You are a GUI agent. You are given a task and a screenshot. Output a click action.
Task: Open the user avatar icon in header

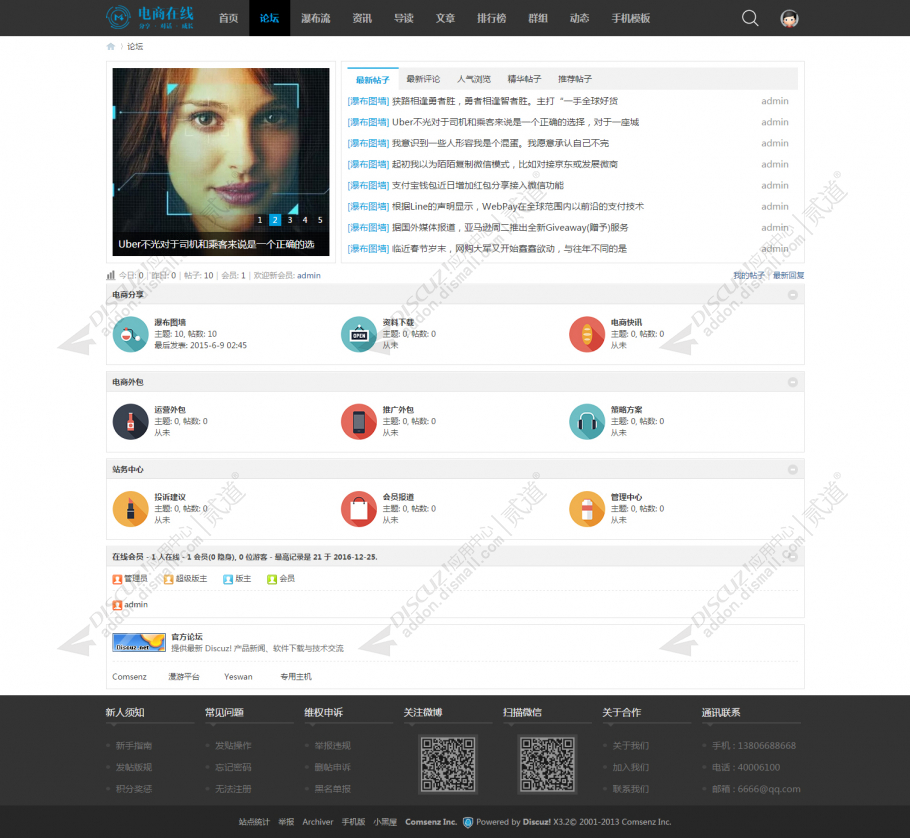tap(789, 18)
